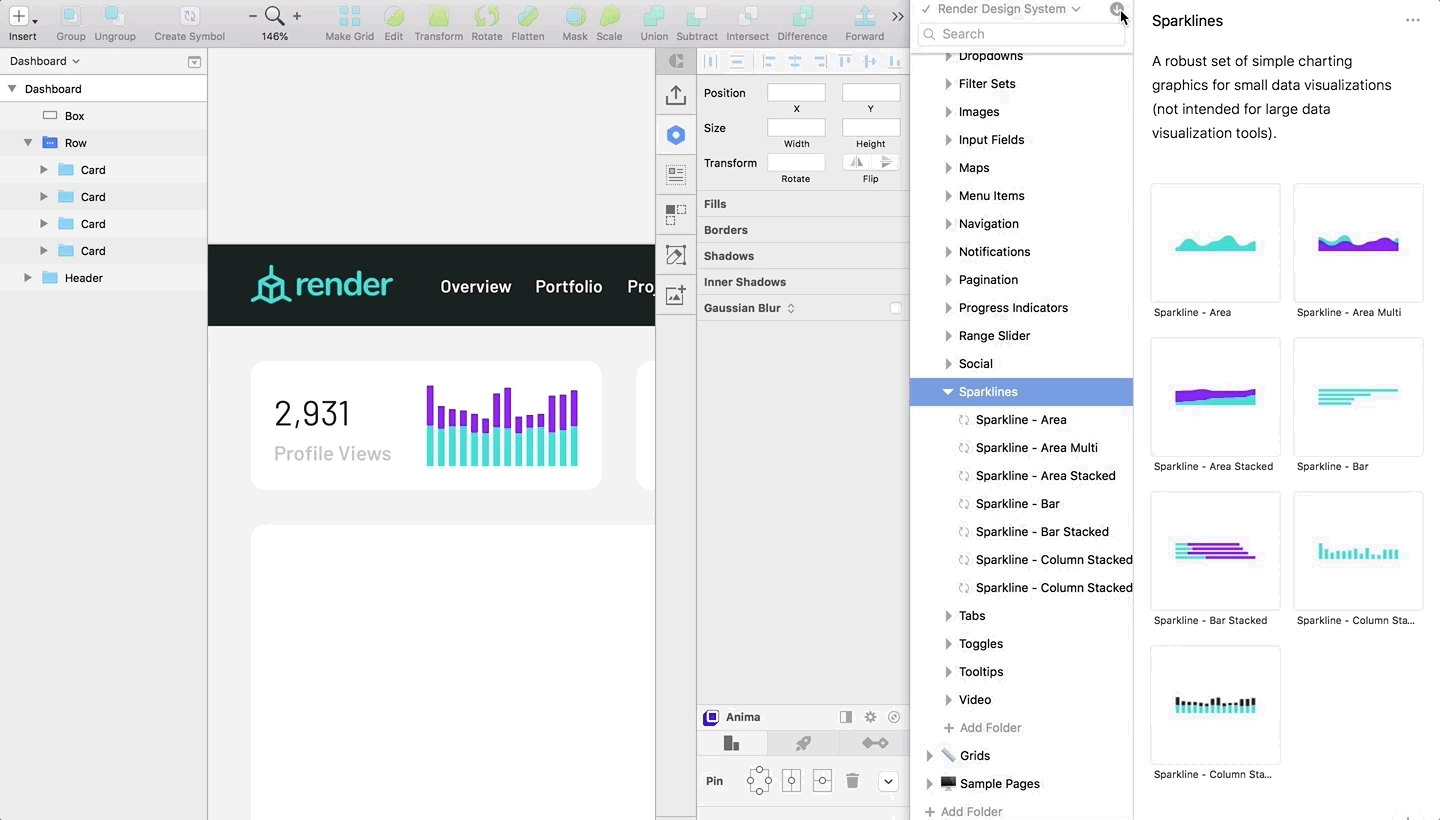Select the Sparkline - Area thumbnail
Viewport: 1440px width, 820px height.
pos(1215,243)
